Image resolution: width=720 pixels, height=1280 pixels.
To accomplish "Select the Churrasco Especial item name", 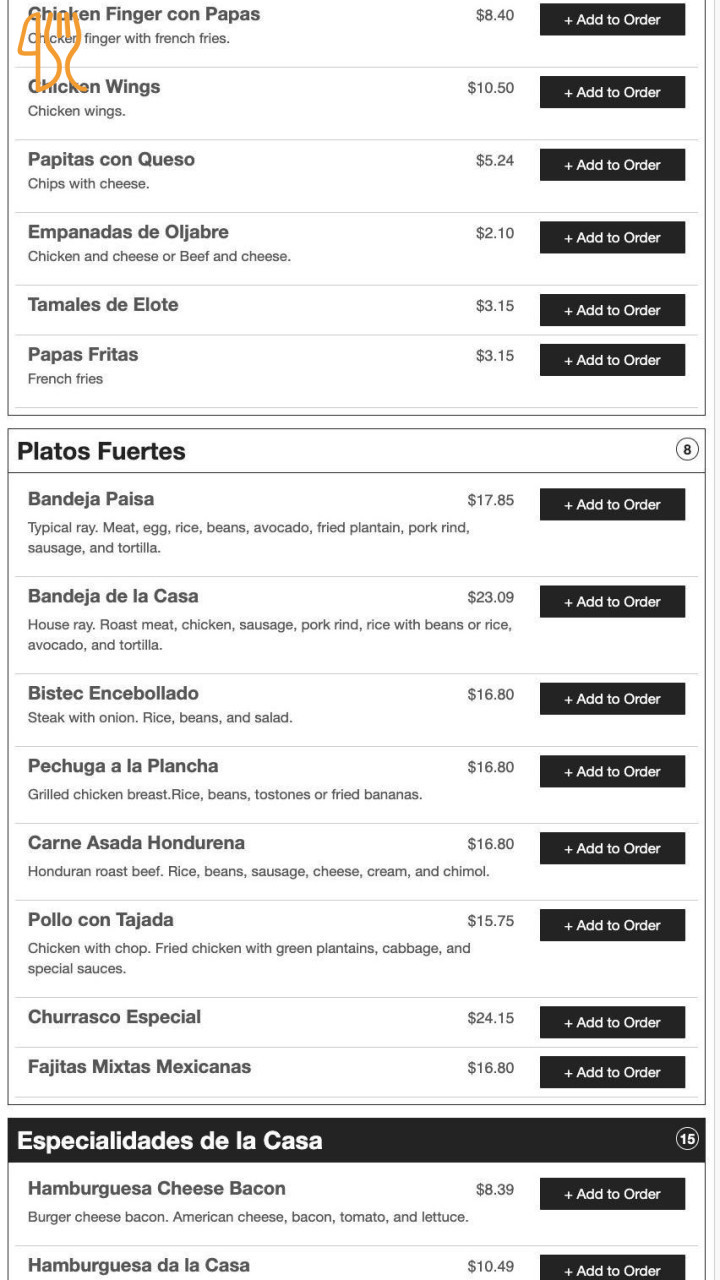I will tap(114, 1017).
